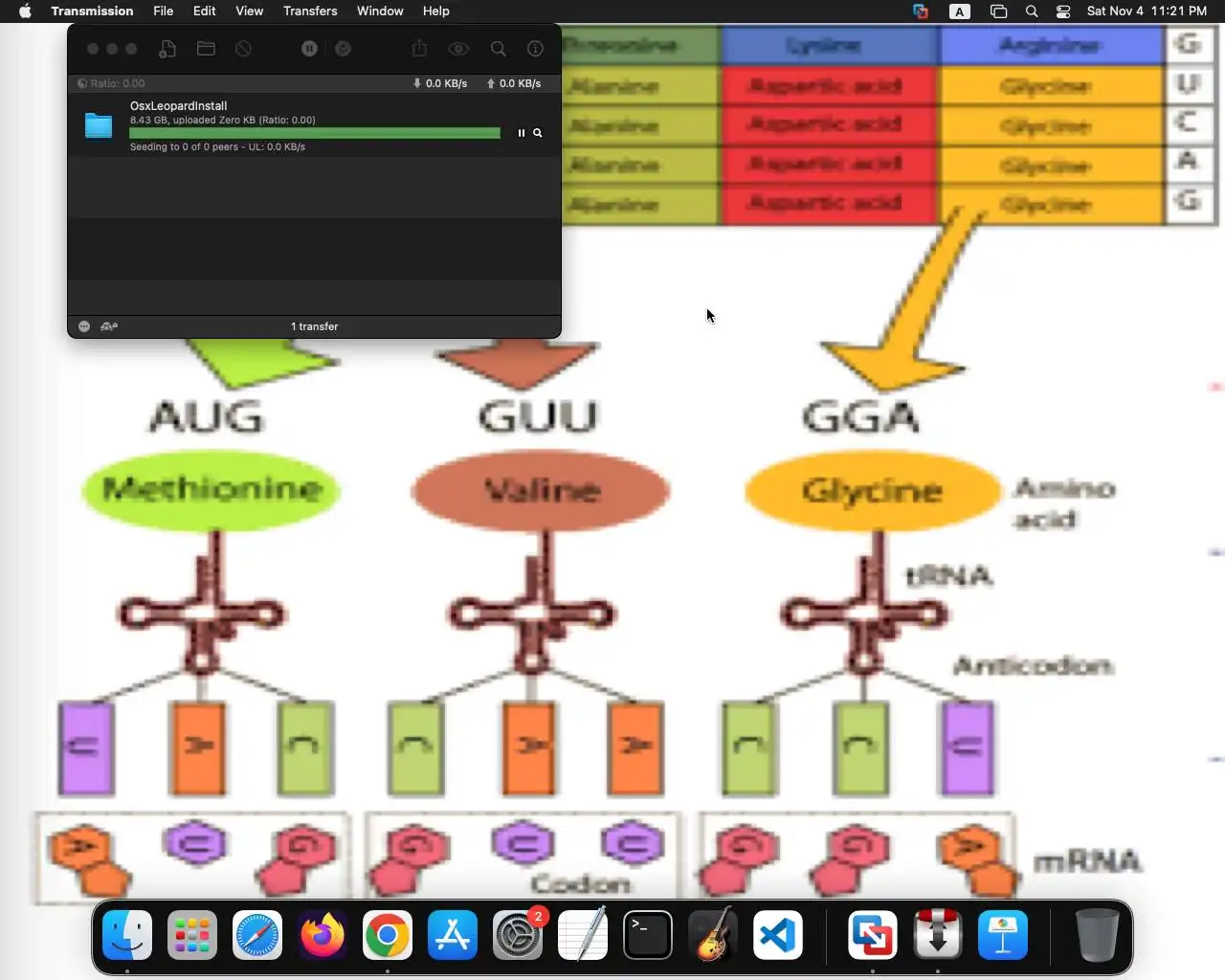The image size is (1225, 980).
Task: Open Keynote from the Dock
Action: (1002, 935)
